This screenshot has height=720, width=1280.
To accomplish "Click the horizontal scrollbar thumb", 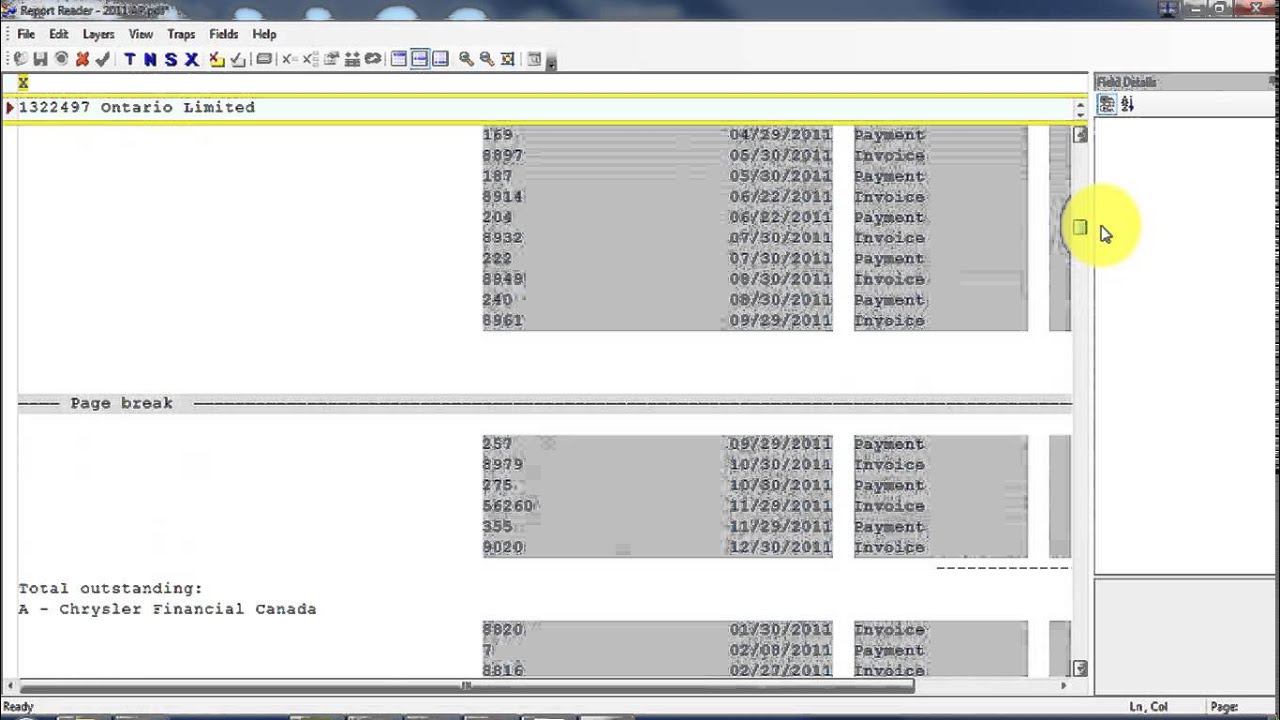I will pyautogui.click(x=466, y=686).
